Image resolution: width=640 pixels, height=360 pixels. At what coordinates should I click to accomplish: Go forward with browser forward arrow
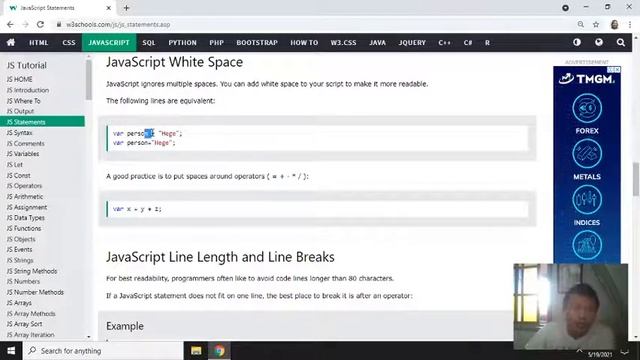point(25,24)
